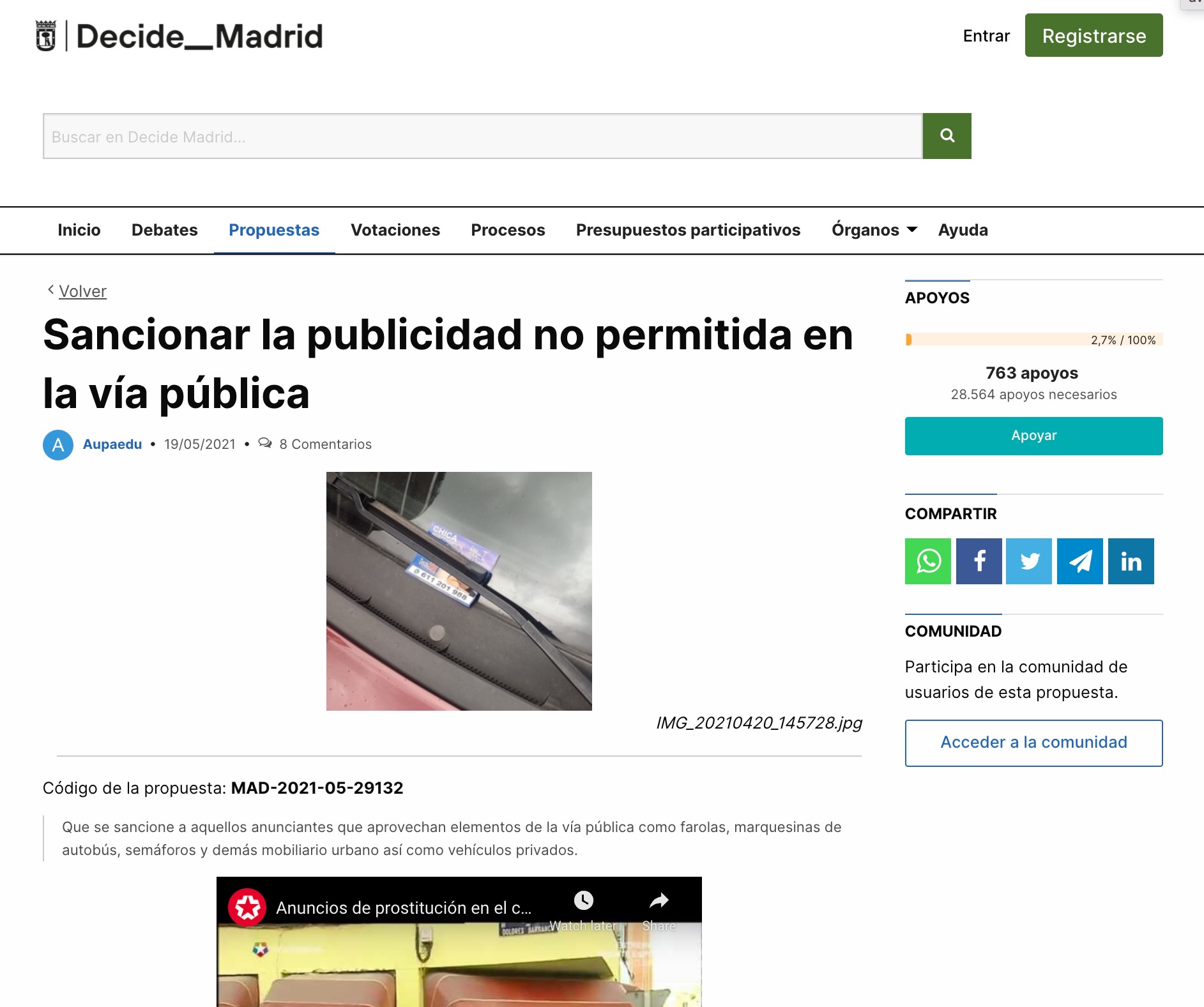Open the Debates tab
The image size is (1204, 1007).
point(164,230)
